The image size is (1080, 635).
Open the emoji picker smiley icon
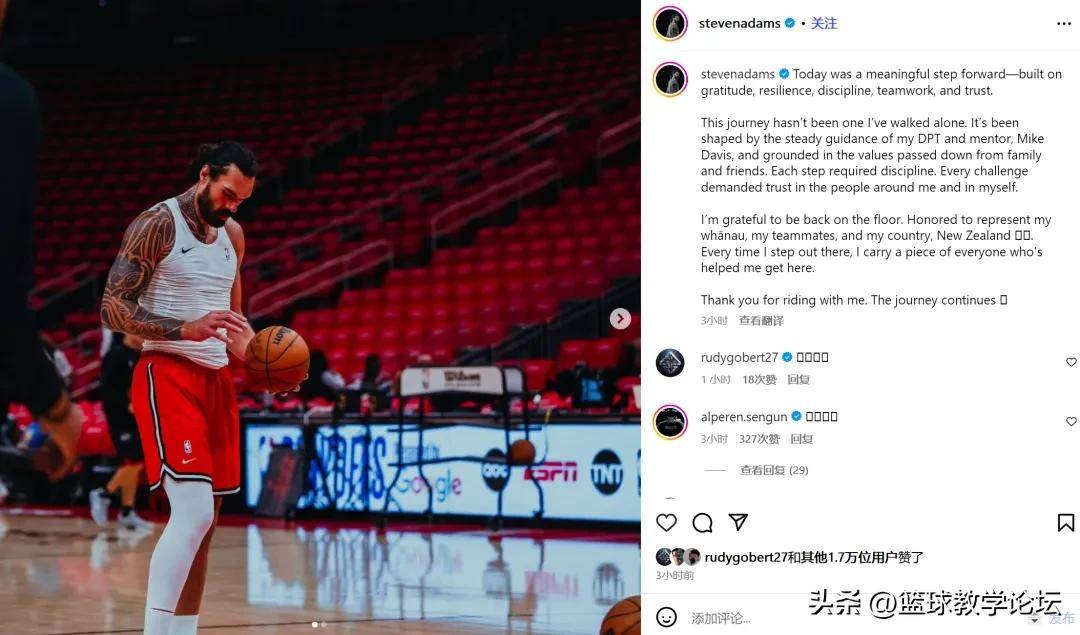pyautogui.click(x=666, y=616)
